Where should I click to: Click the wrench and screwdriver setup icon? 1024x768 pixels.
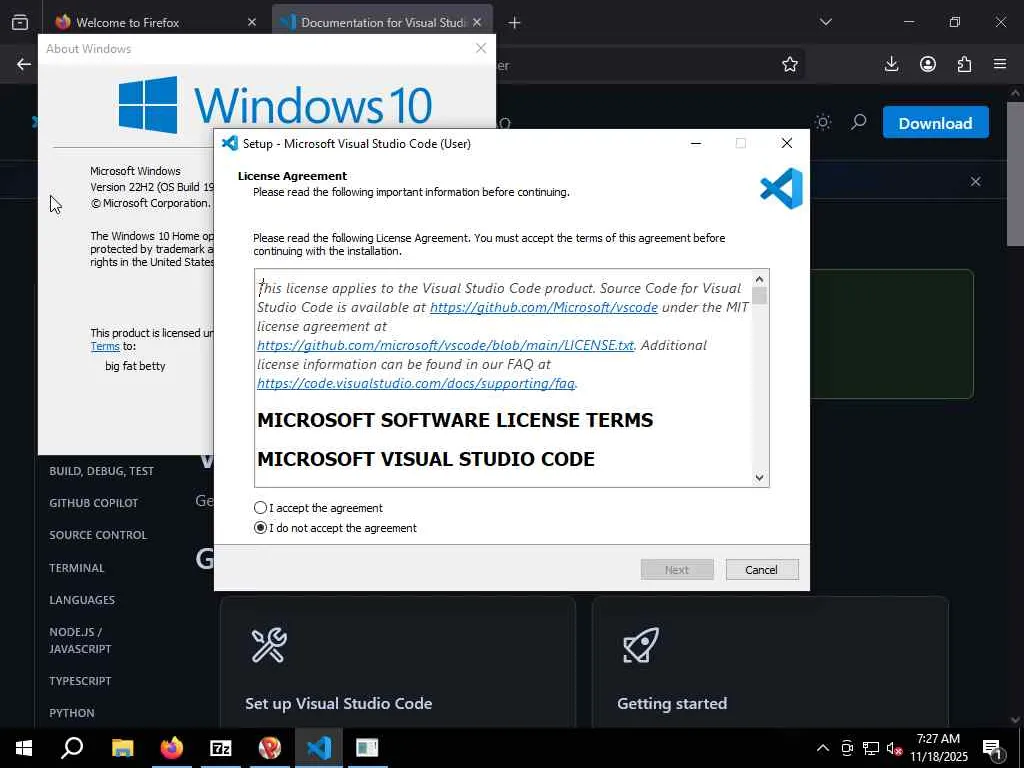click(269, 645)
